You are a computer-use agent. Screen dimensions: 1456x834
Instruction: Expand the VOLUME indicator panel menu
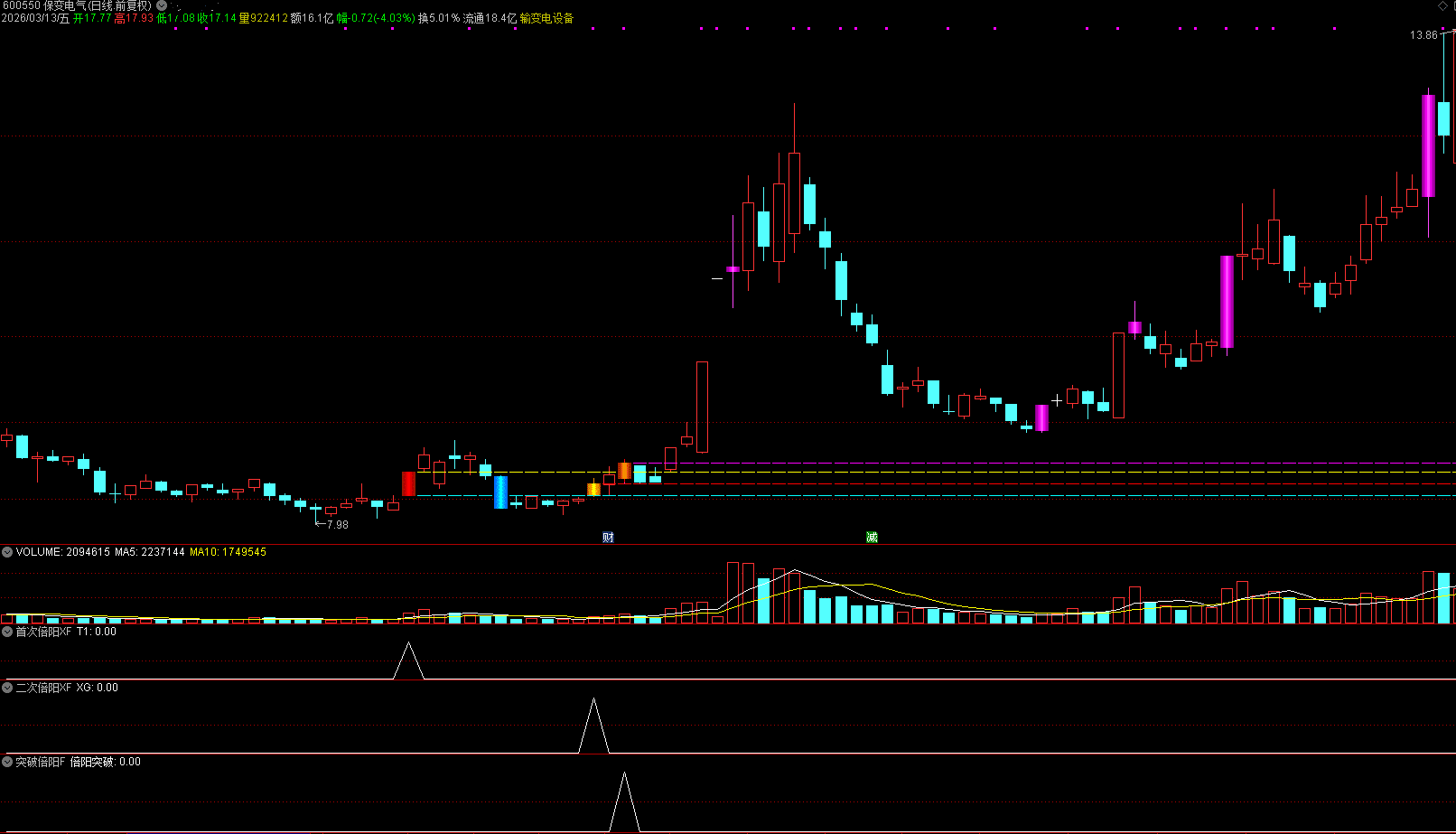(7, 552)
